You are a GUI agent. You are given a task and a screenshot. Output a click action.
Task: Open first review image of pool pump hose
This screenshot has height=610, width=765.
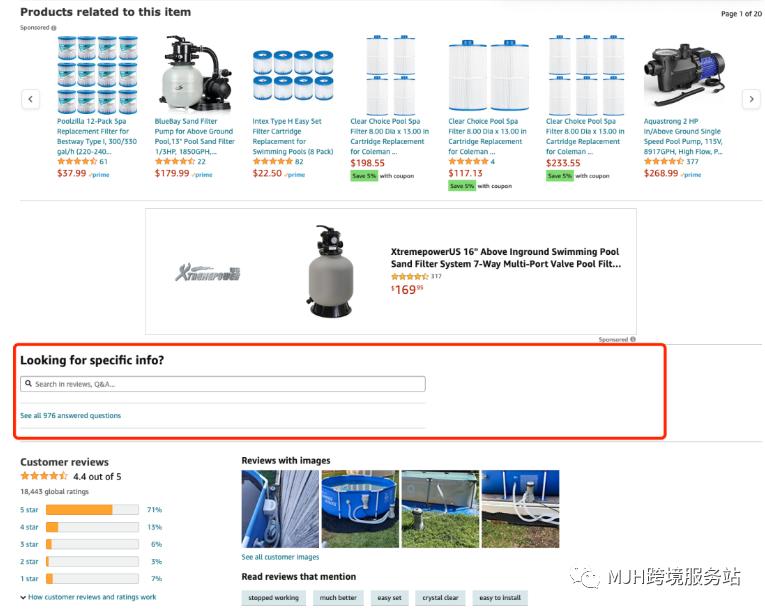tap(280, 509)
